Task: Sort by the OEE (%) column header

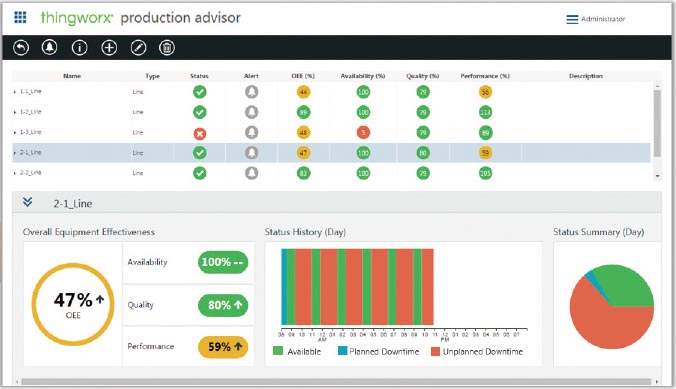Action: 303,76
